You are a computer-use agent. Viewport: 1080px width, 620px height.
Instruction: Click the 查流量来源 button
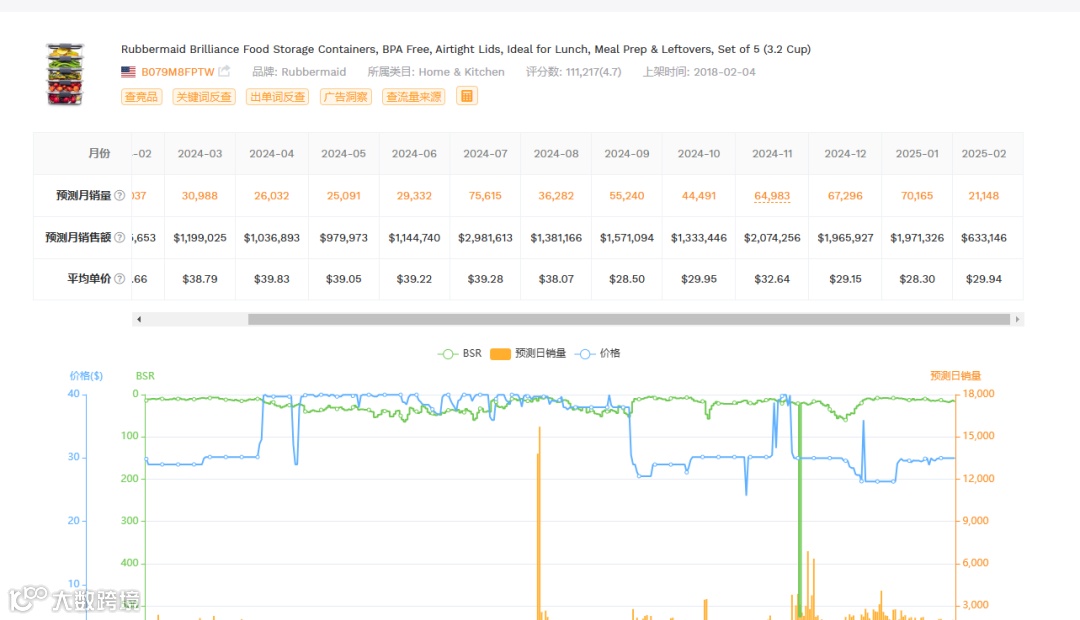click(413, 96)
